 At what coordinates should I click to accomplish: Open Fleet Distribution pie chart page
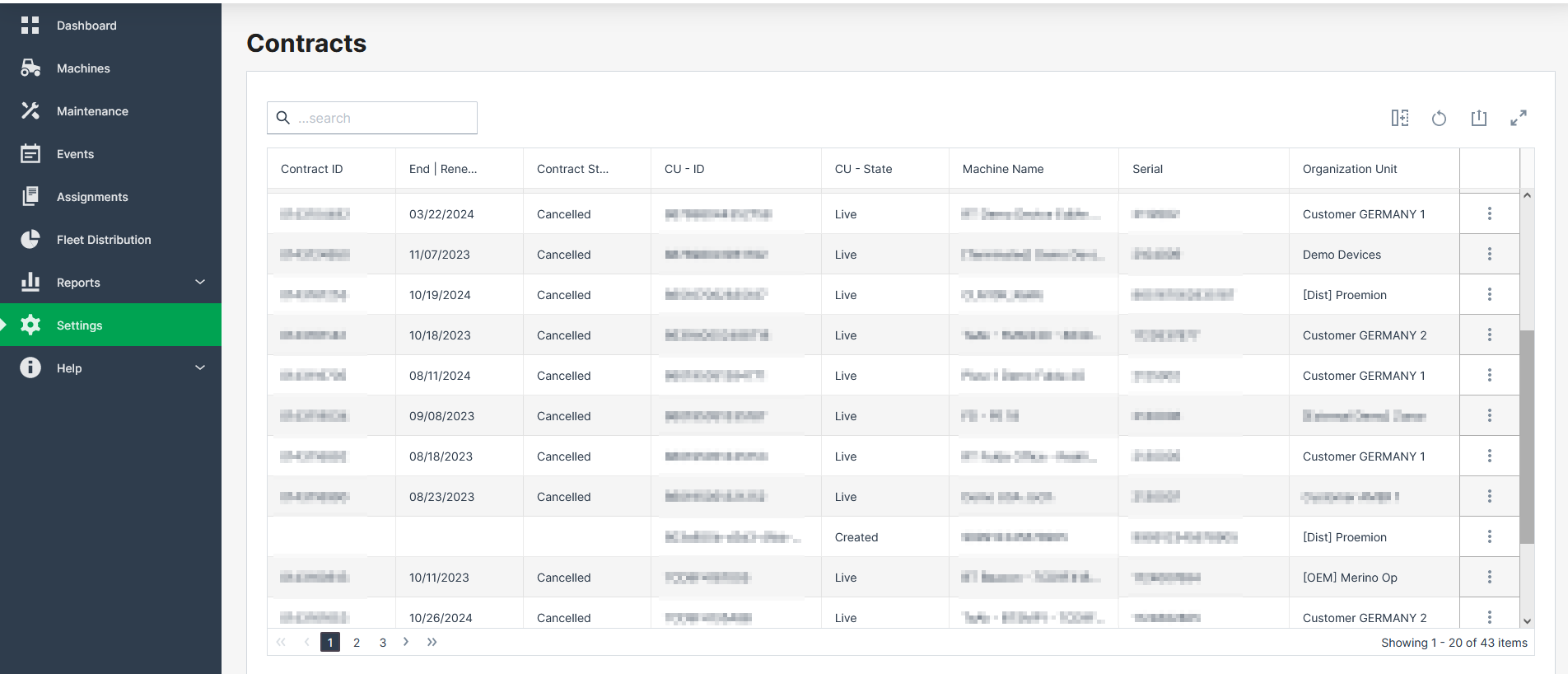point(30,240)
